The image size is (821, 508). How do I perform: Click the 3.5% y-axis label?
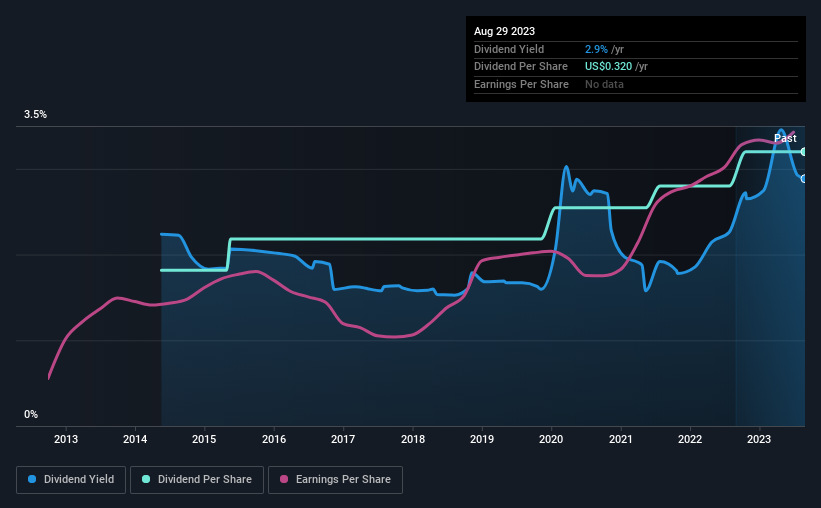[36, 115]
